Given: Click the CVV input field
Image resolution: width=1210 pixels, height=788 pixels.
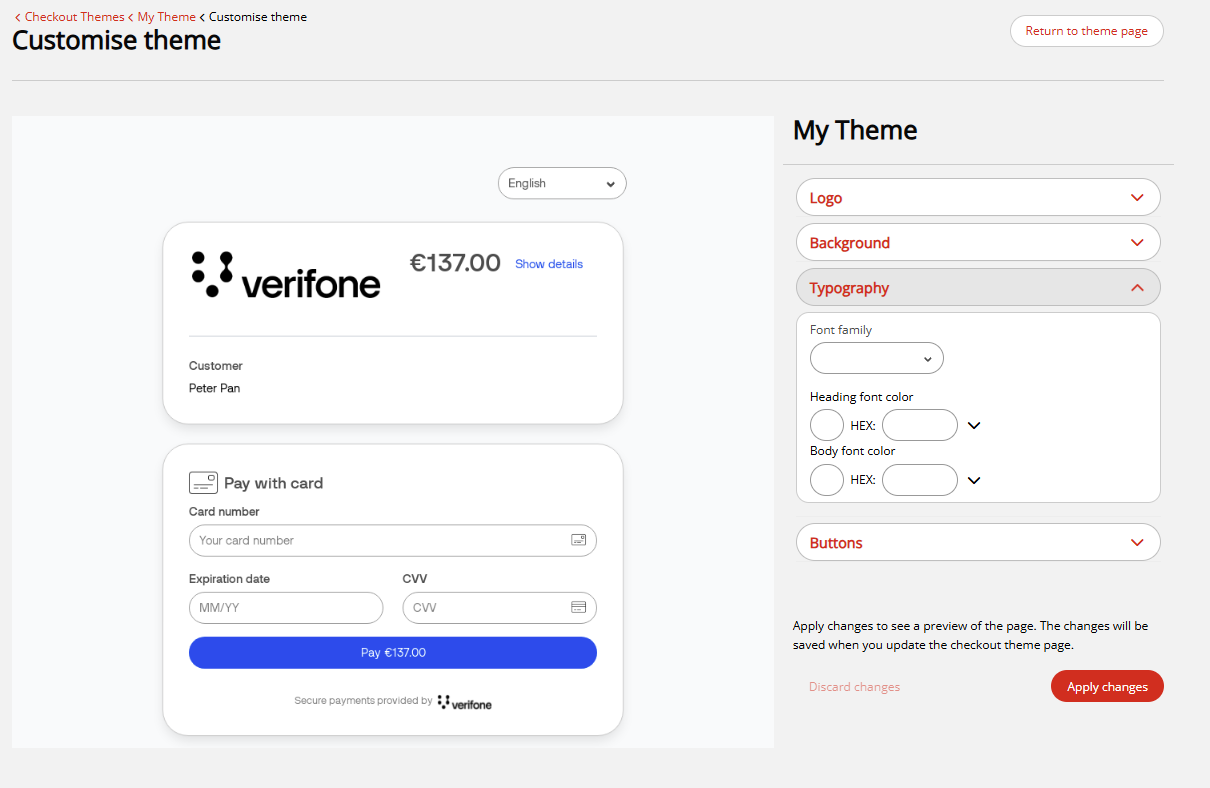Looking at the screenshot, I should click(x=499, y=608).
